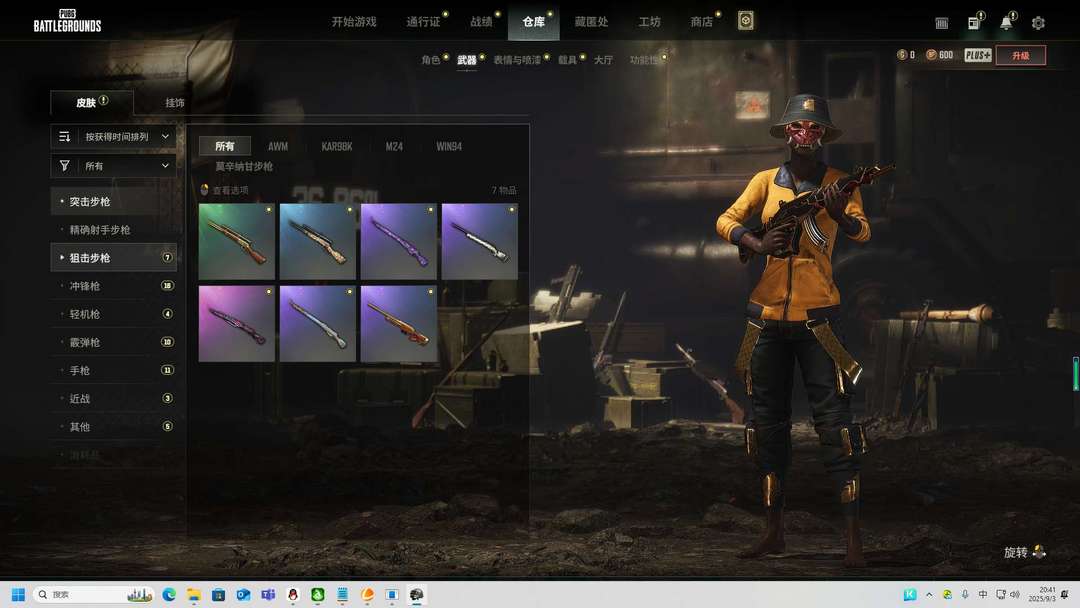1080x608 pixels.
Task: Select the 冲锋枪 category
Action: coord(114,286)
